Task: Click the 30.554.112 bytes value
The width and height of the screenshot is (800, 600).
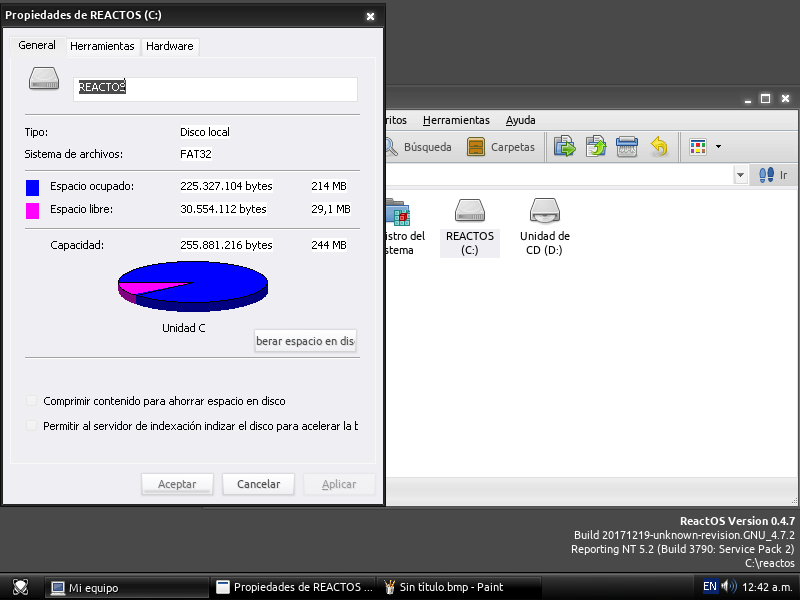Action: click(223, 209)
